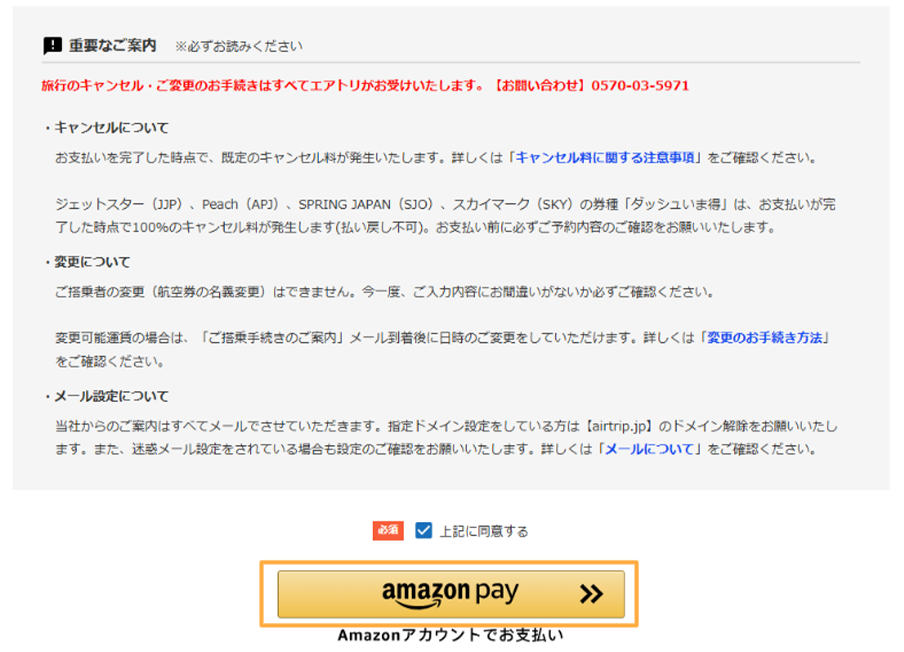
Task: Click the キャンセルについて section heading
Action: click(x=111, y=128)
